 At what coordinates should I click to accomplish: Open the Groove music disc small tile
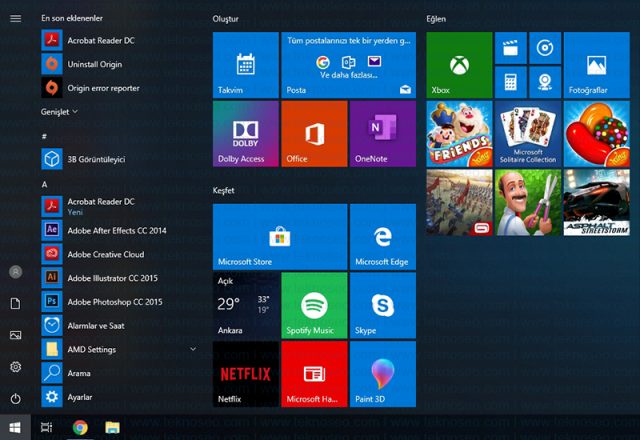tap(545, 48)
